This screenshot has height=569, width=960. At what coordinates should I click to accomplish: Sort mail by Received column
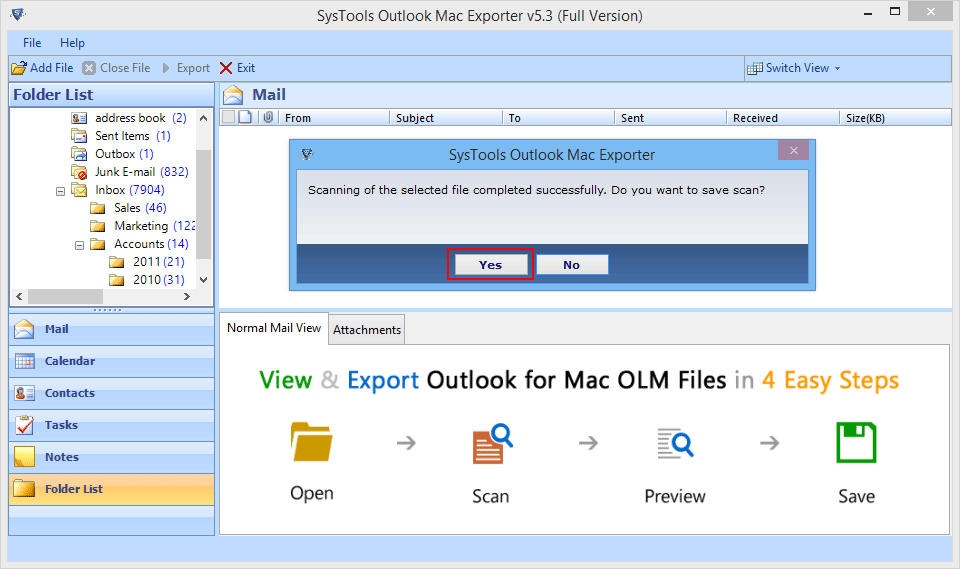[x=783, y=118]
